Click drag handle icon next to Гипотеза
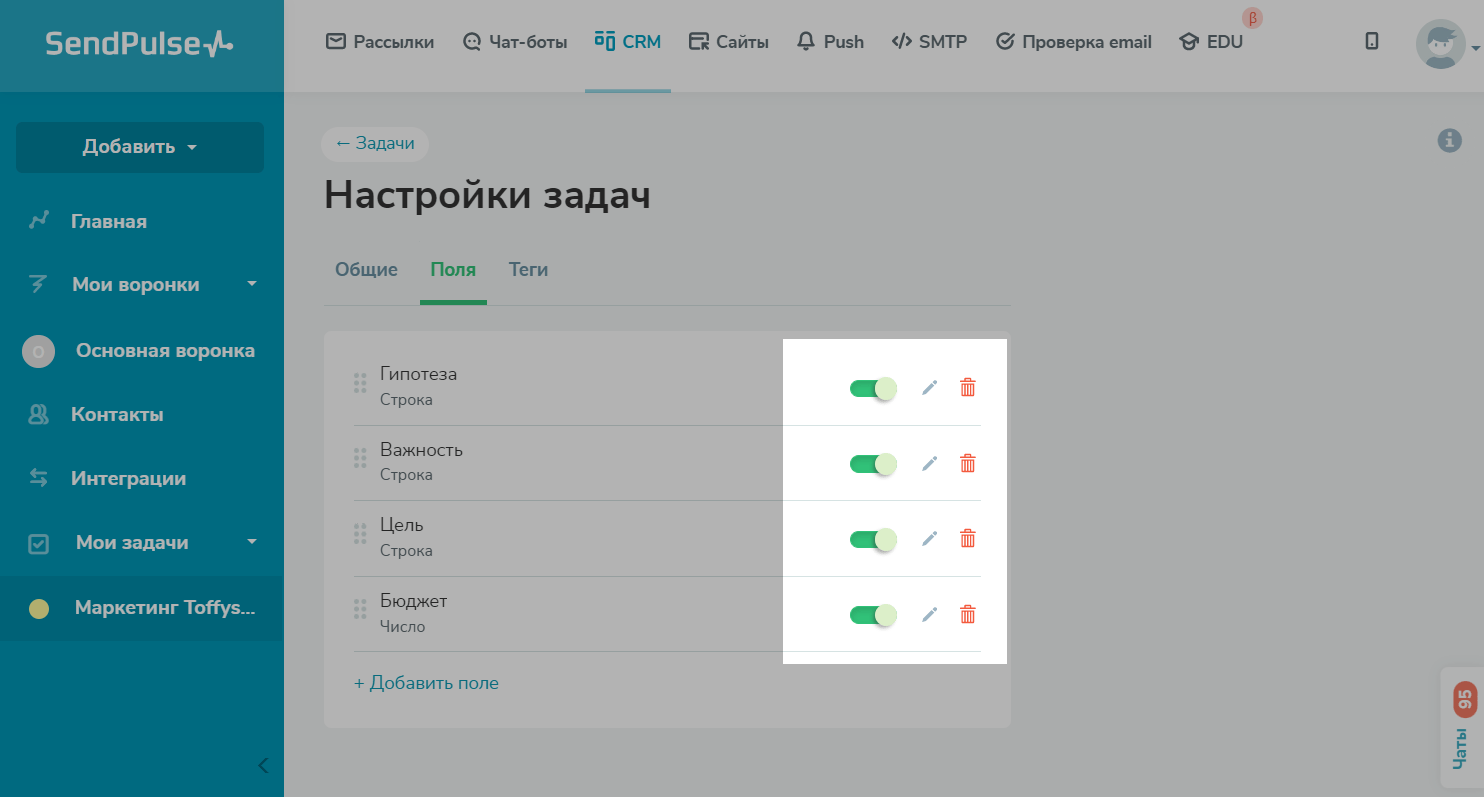 click(x=360, y=384)
